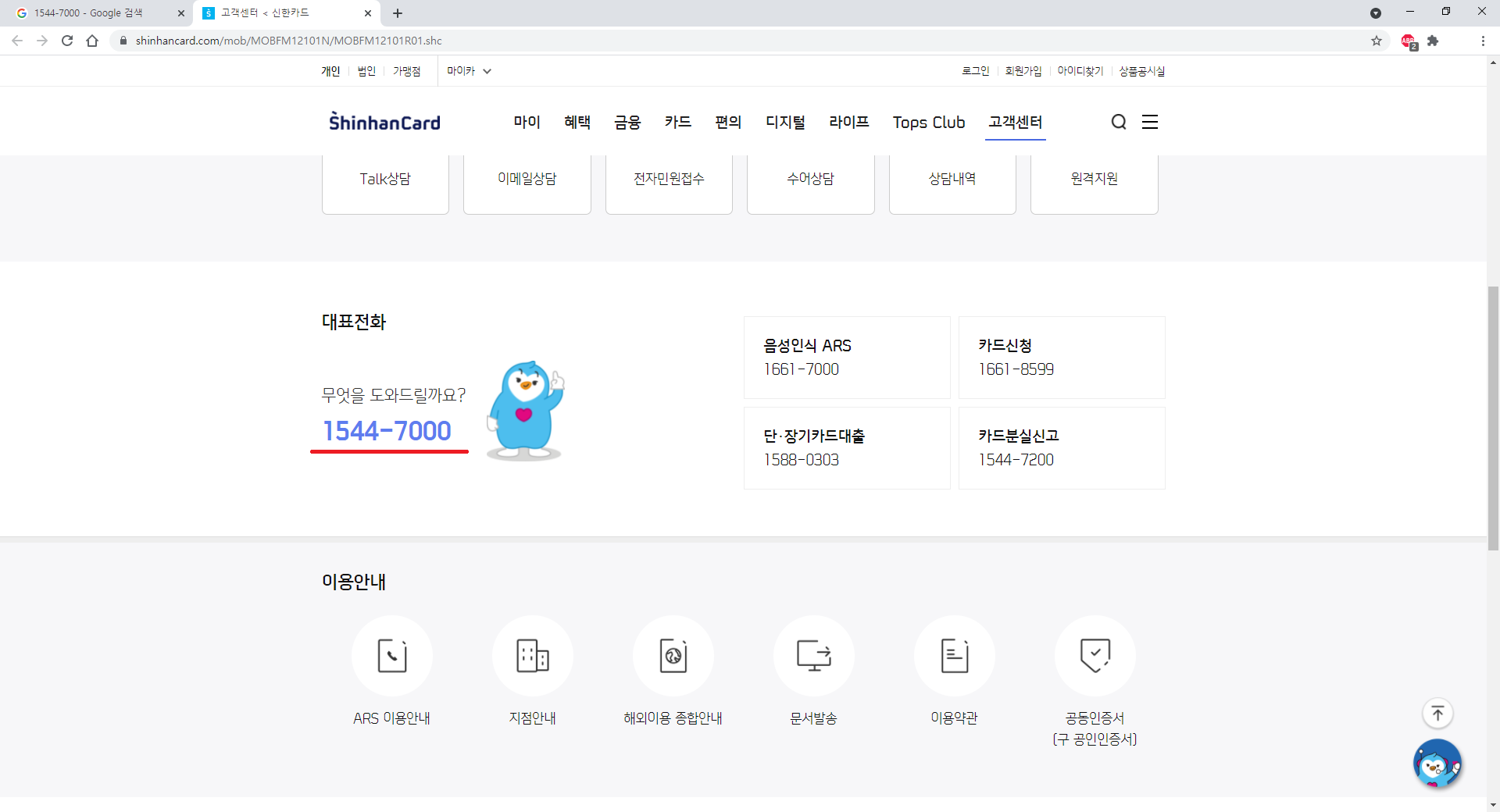Open the 디지털 menu
The image size is (1500, 812).
coord(785,122)
